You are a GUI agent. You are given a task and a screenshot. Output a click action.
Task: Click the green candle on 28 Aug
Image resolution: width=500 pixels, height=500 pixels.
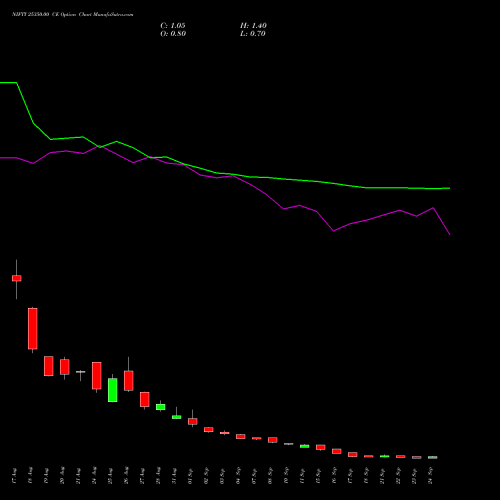(x=161, y=407)
